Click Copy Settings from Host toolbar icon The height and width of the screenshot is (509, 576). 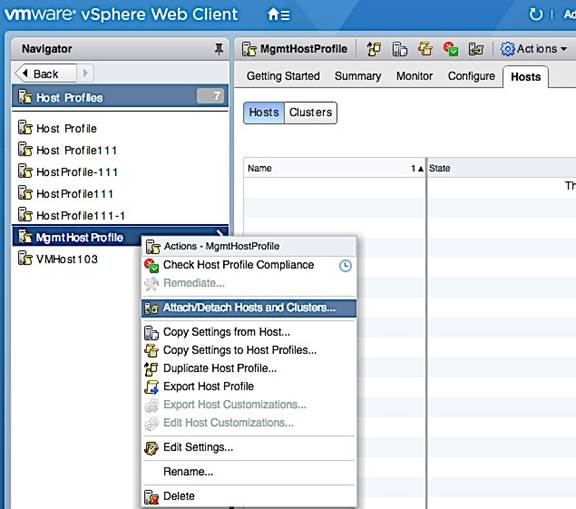[x=399, y=49]
